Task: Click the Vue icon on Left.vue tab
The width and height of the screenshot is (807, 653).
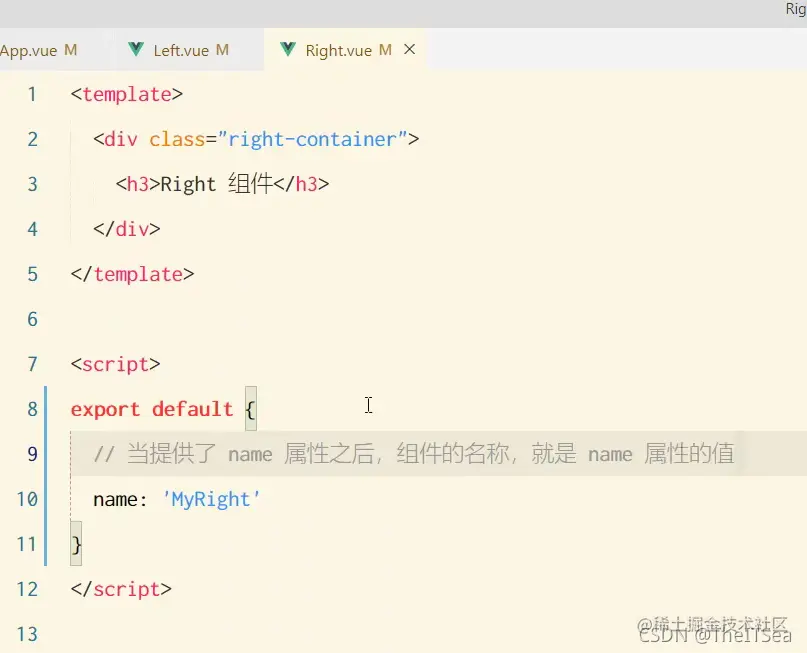Action: point(136,49)
